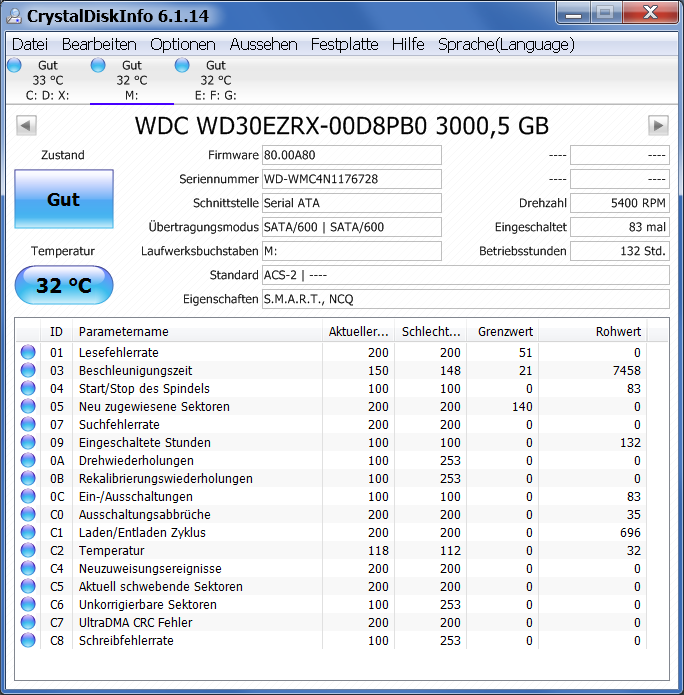Click the 32 °C temperature button
Viewport: 684px width, 695px height.
(x=64, y=285)
